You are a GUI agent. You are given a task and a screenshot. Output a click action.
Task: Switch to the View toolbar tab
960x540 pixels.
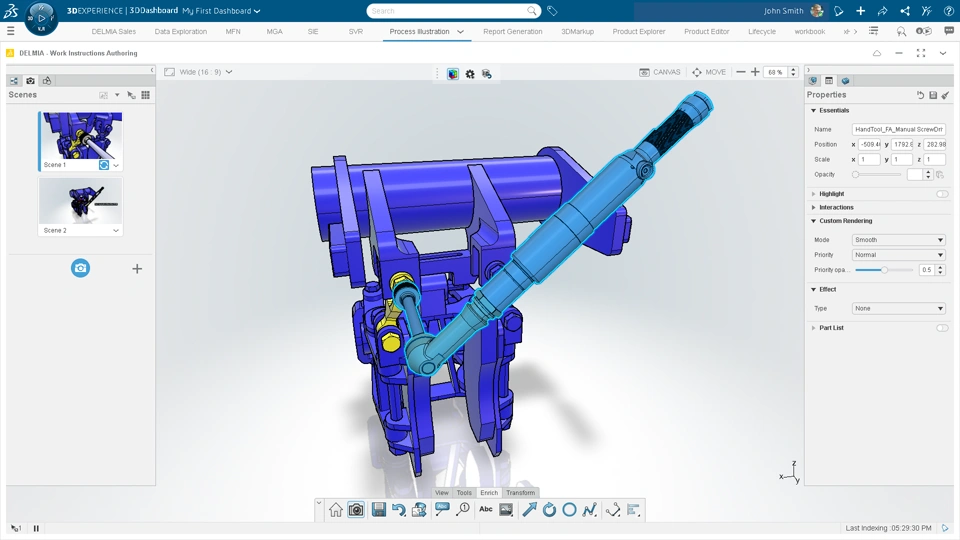click(441, 493)
